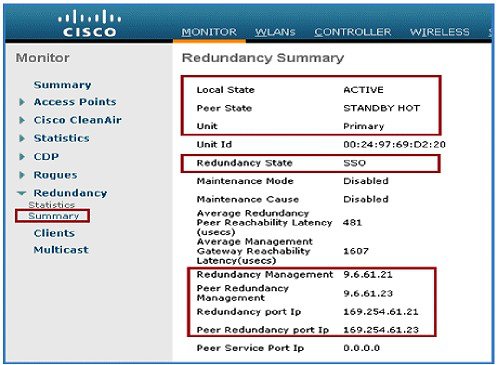The image size is (497, 365).
Task: Select Summary under Redundancy
Action: click(53, 216)
